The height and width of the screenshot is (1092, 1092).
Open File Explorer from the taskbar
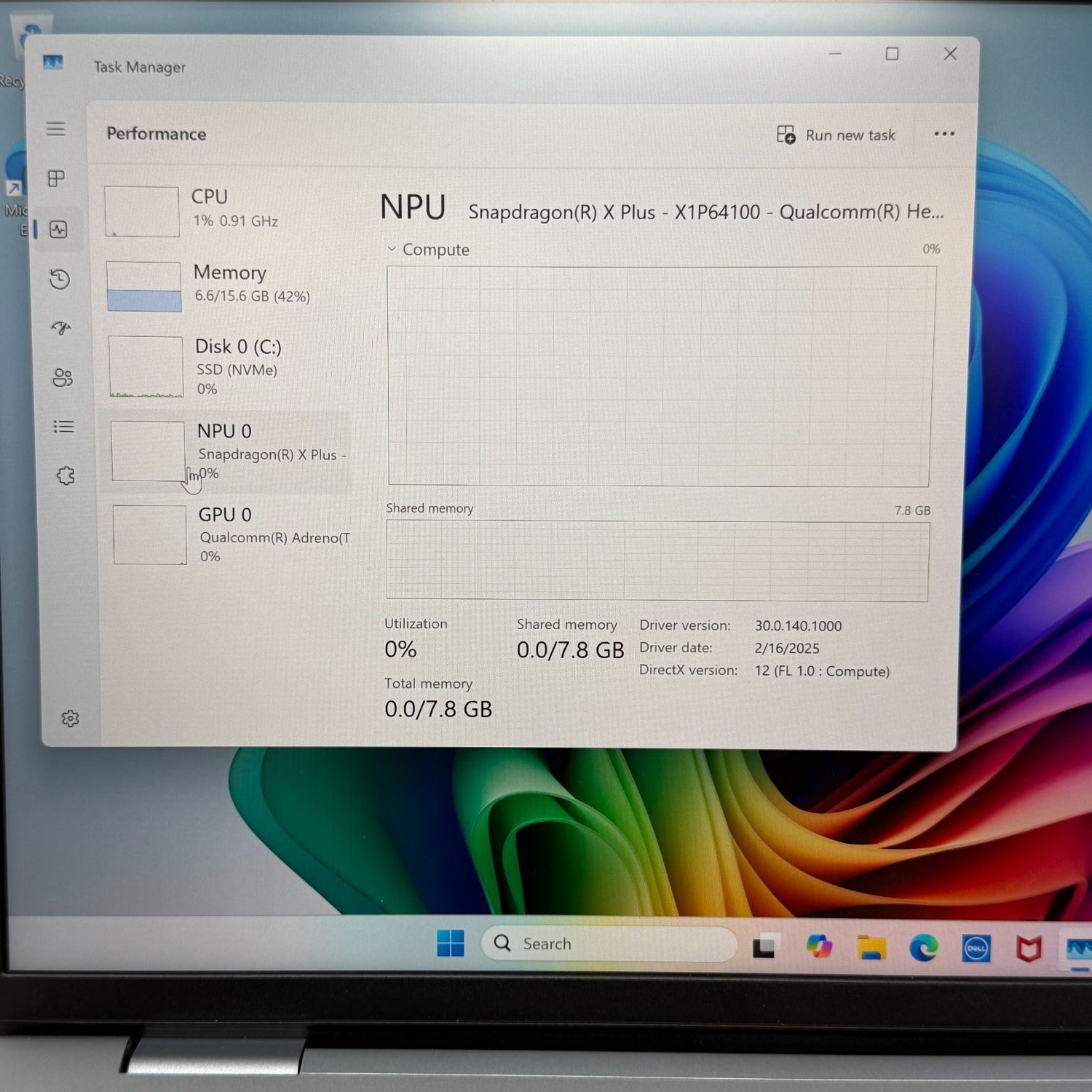[x=871, y=948]
